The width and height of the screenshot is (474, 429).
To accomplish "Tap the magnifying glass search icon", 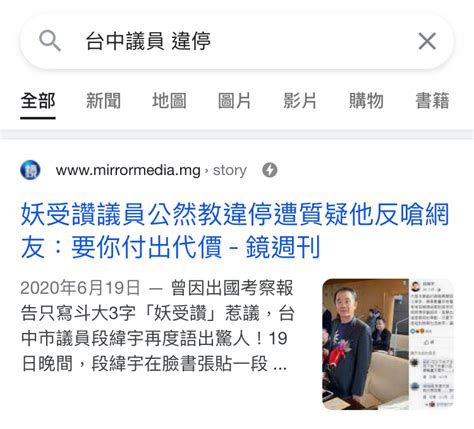I will pyautogui.click(x=50, y=41).
